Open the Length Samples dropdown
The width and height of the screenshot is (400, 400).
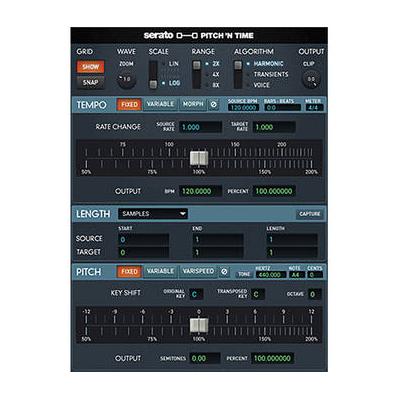153,214
